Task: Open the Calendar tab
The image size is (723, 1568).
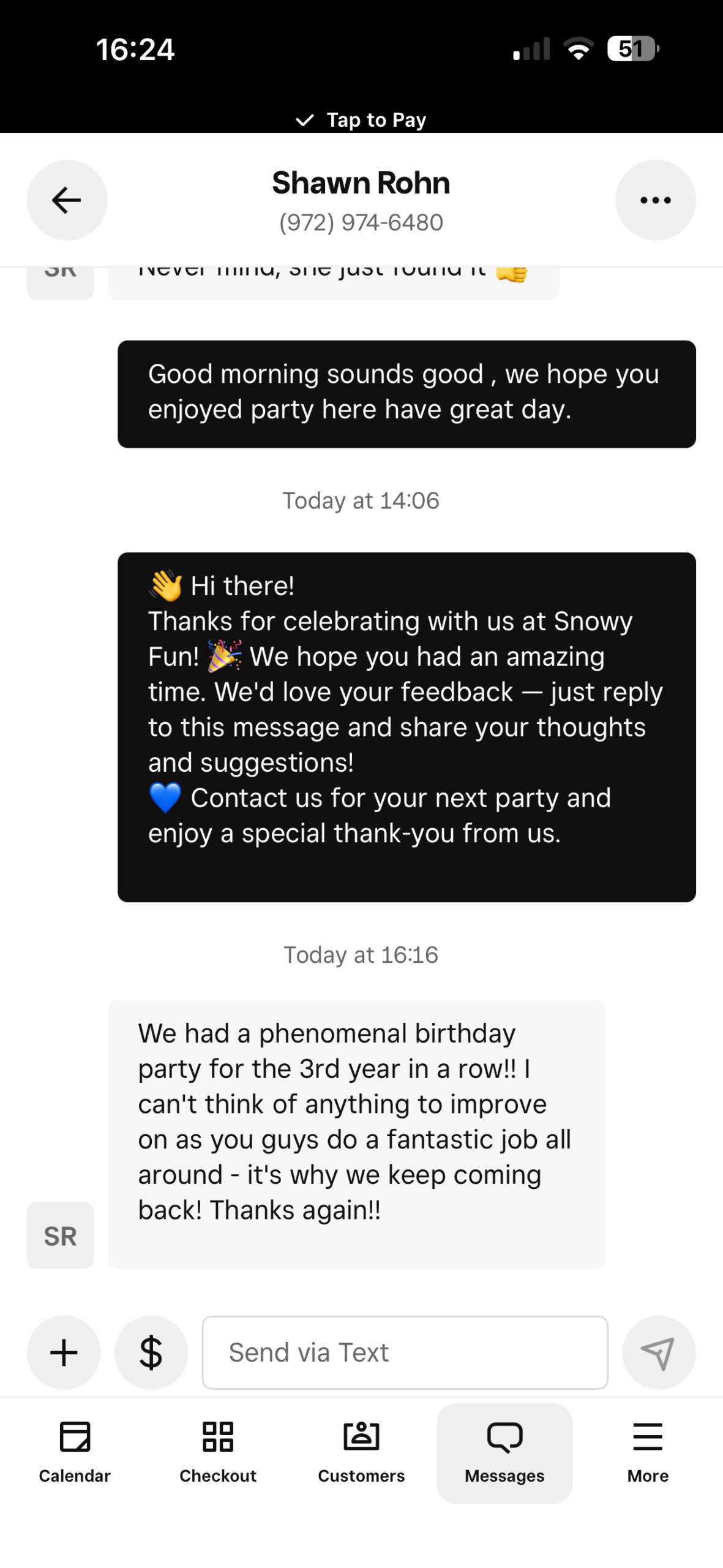Action: click(x=75, y=1452)
